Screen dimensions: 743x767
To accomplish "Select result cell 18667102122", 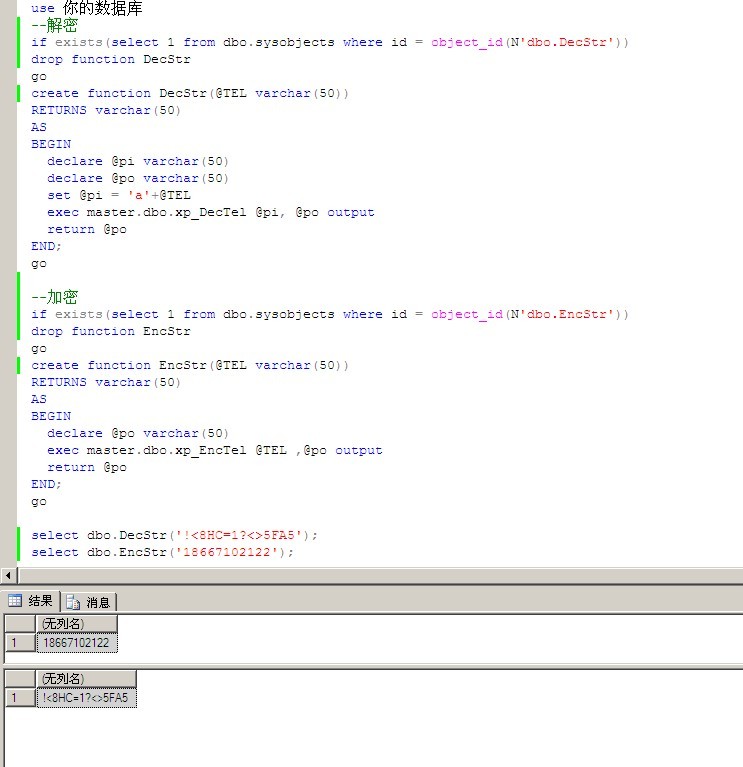I will pyautogui.click(x=77, y=642).
